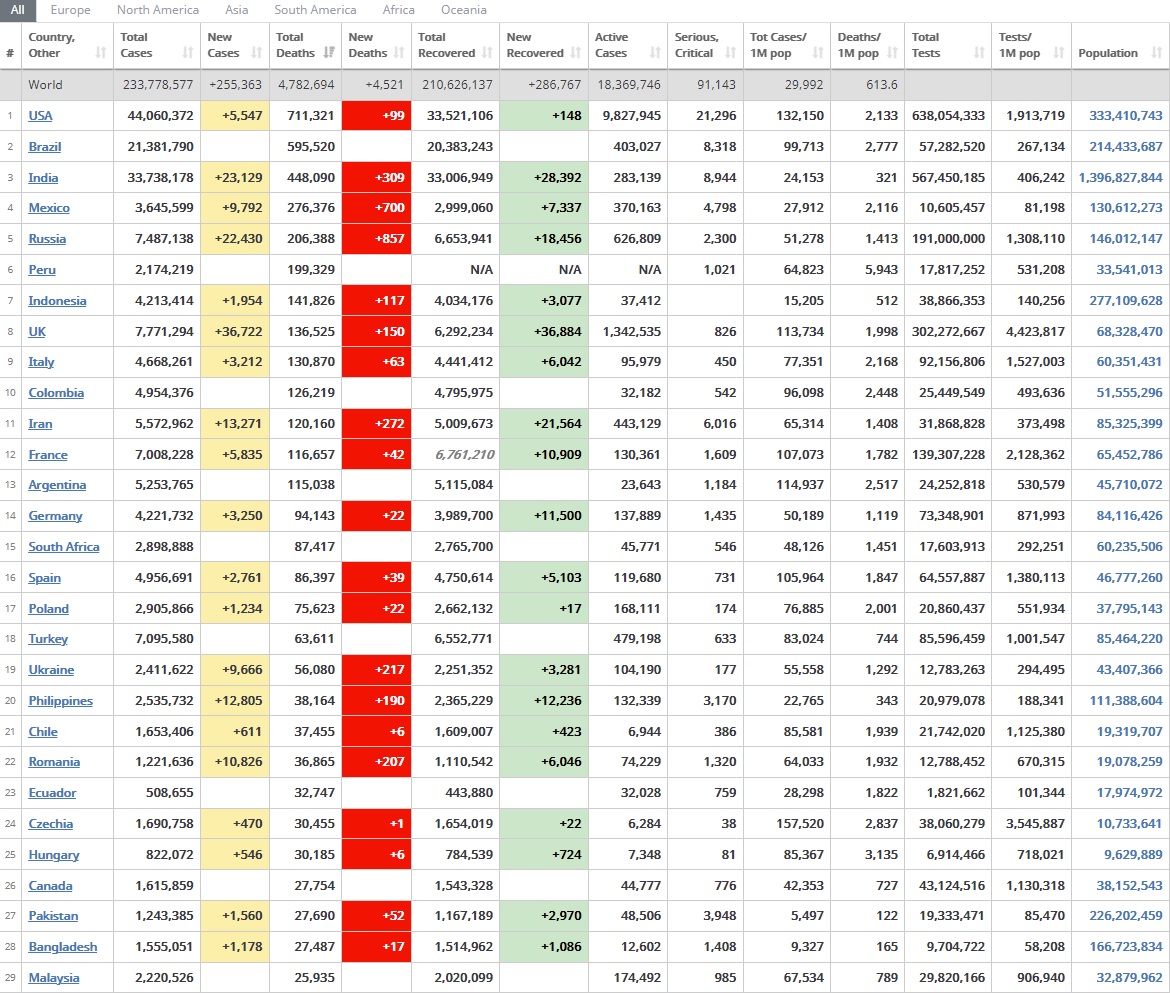1170x993 pixels.
Task: Sort by Total Cases sort icon
Action: (188, 53)
